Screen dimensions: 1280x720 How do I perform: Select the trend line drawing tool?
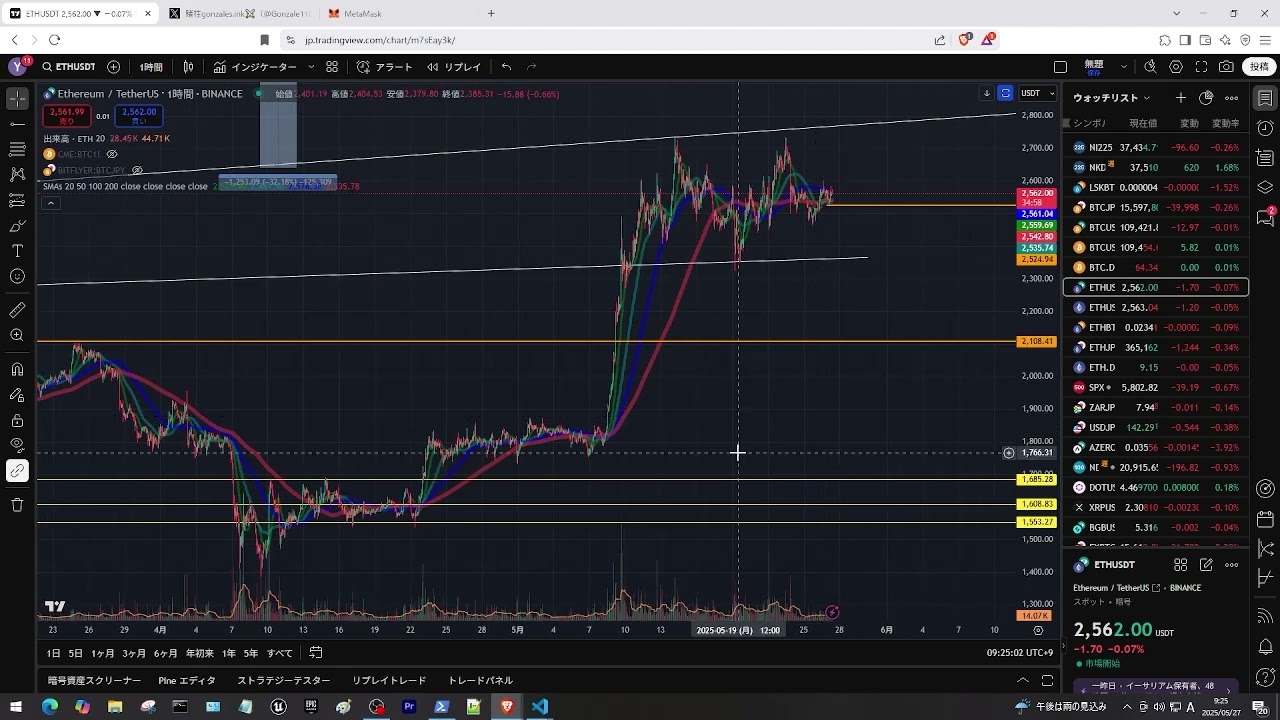tap(17, 124)
